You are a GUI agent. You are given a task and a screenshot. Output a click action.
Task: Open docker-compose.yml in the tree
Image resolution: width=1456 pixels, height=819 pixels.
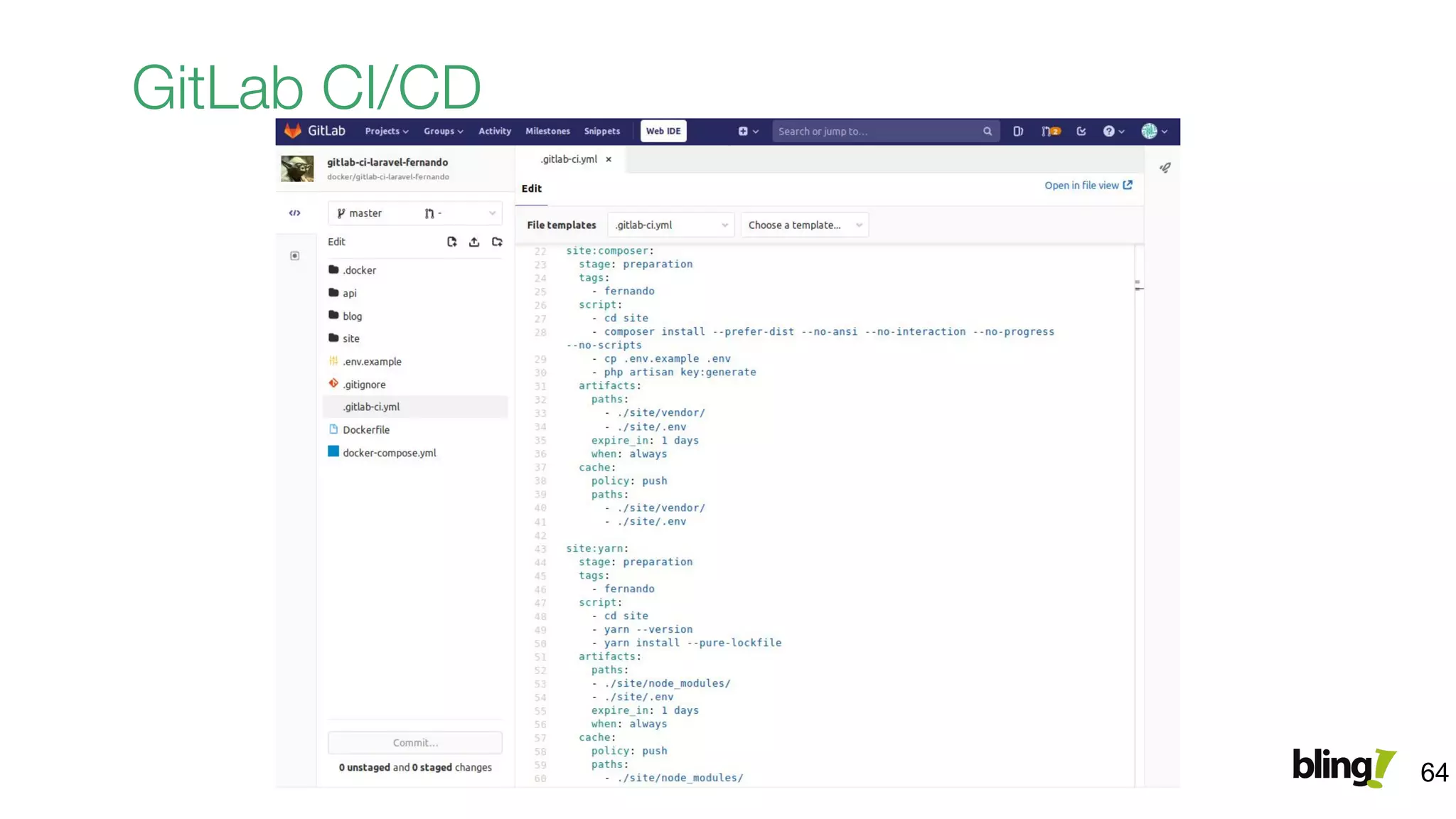pos(382,452)
